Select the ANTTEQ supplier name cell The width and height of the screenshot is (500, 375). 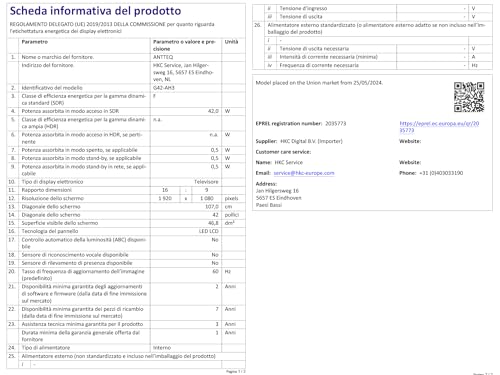click(186, 57)
